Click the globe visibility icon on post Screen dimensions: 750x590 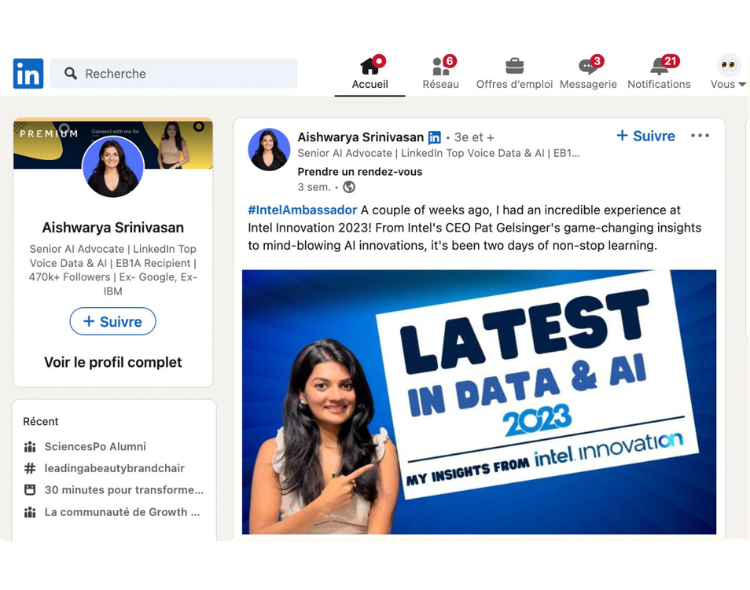tap(349, 187)
